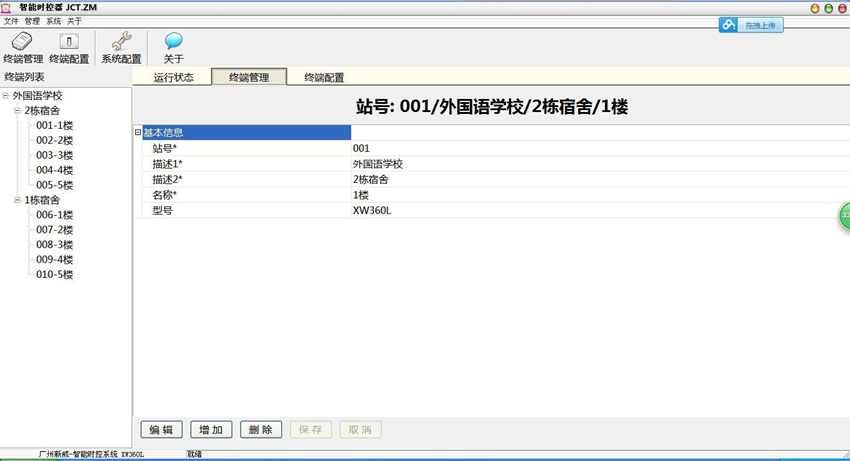
Task: Collapse the 1栋宿舍 tree branch
Action: [x=17, y=200]
